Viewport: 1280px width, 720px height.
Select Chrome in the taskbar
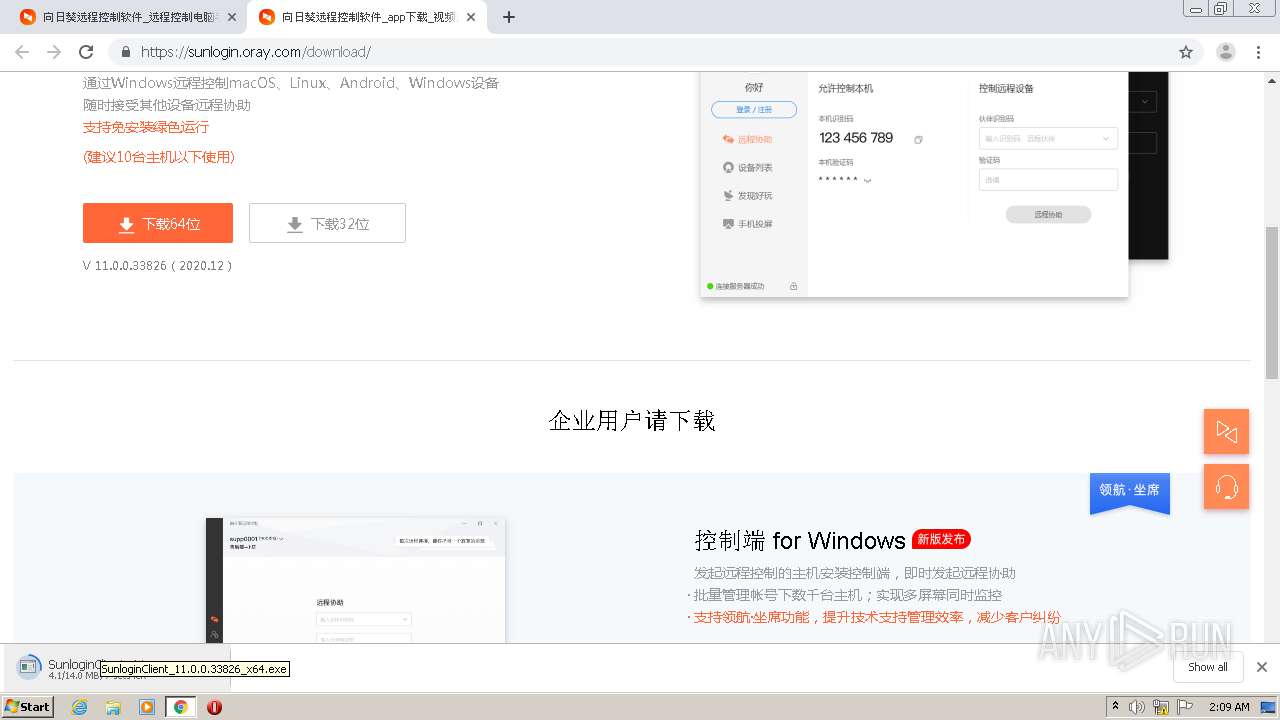tap(180, 707)
